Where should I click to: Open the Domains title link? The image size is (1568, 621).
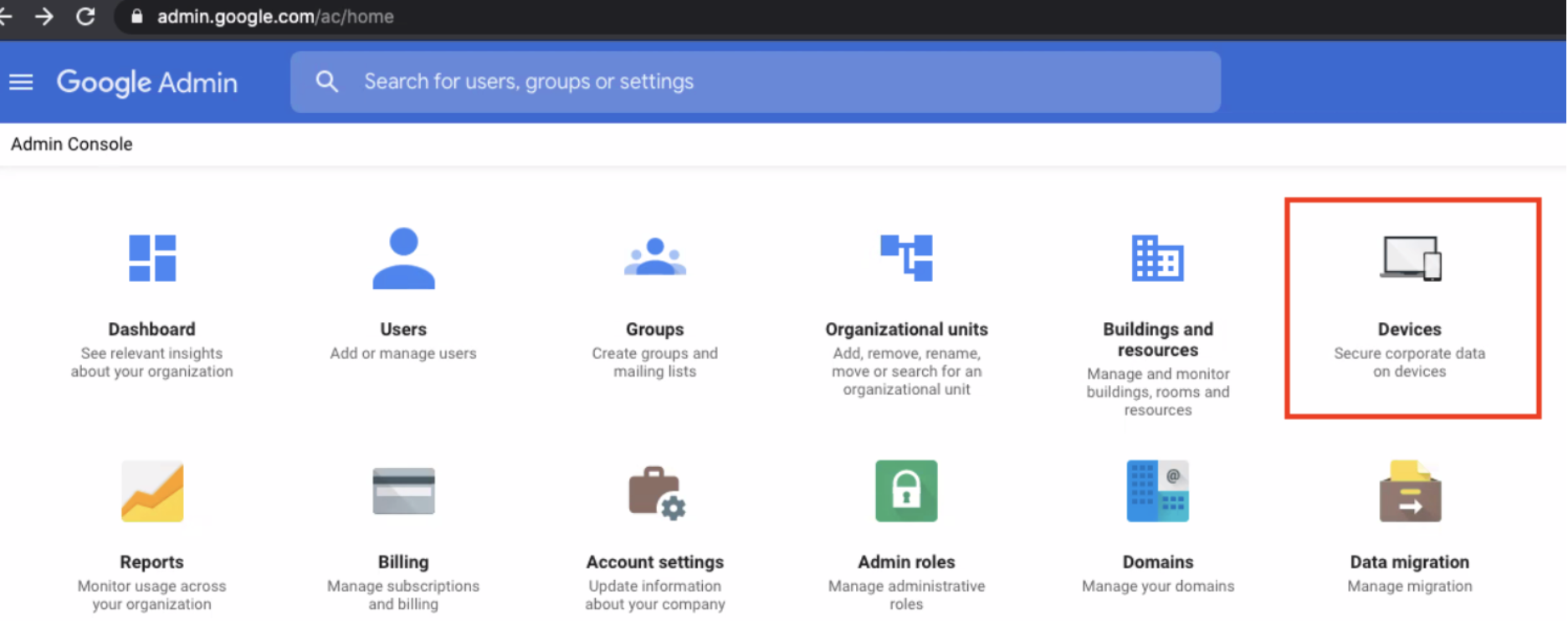pyautogui.click(x=1158, y=562)
